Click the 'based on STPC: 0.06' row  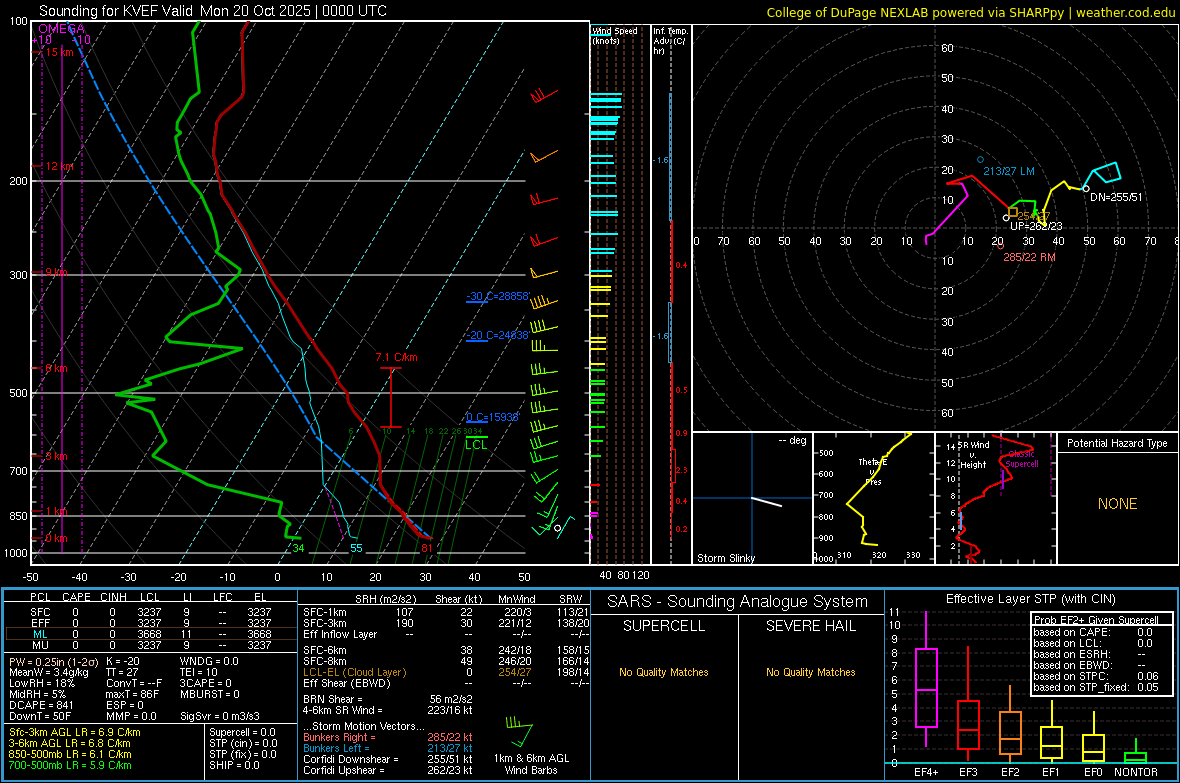1096,676
